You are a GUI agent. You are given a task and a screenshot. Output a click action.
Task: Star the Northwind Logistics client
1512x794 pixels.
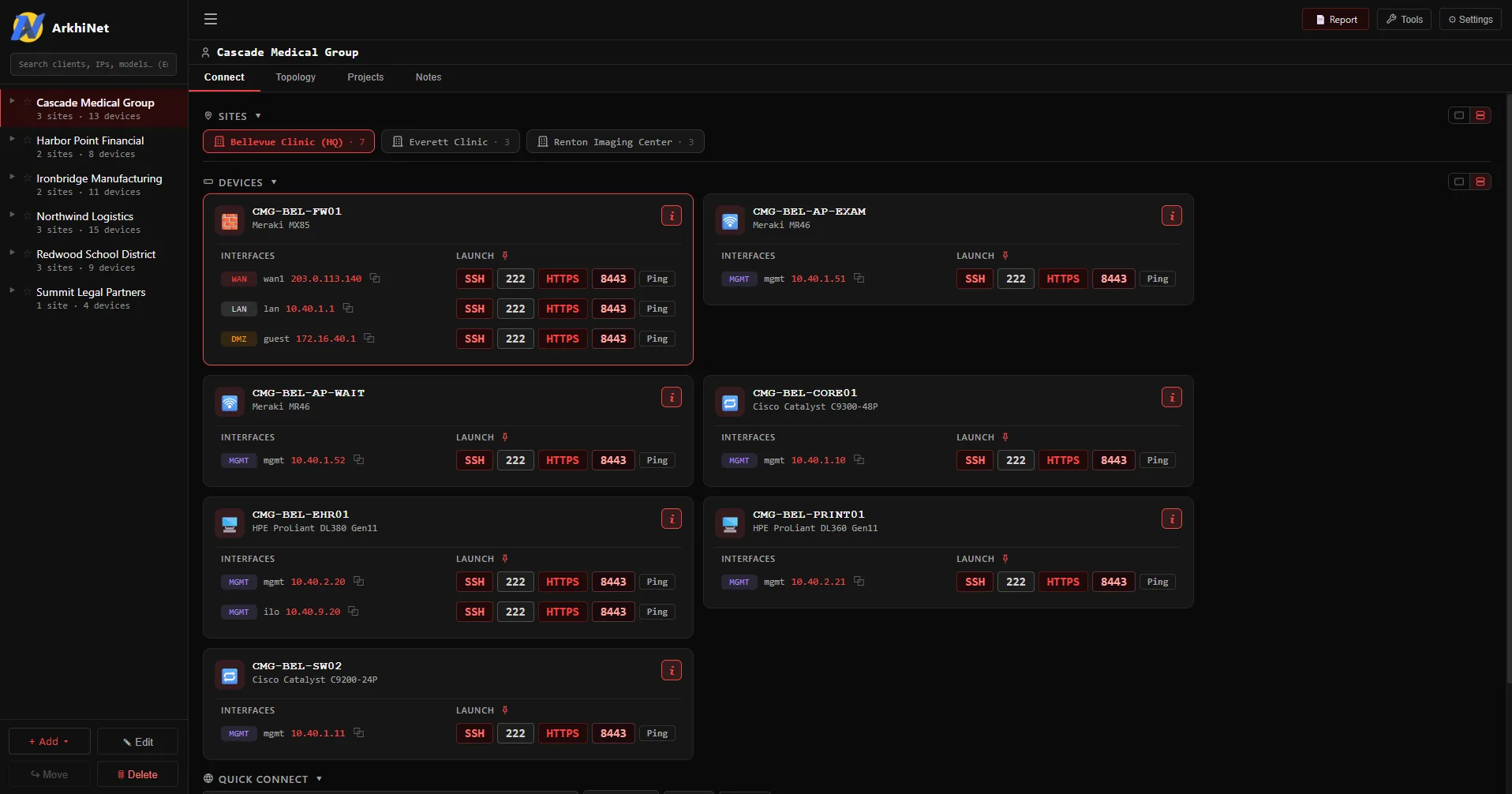[28, 216]
